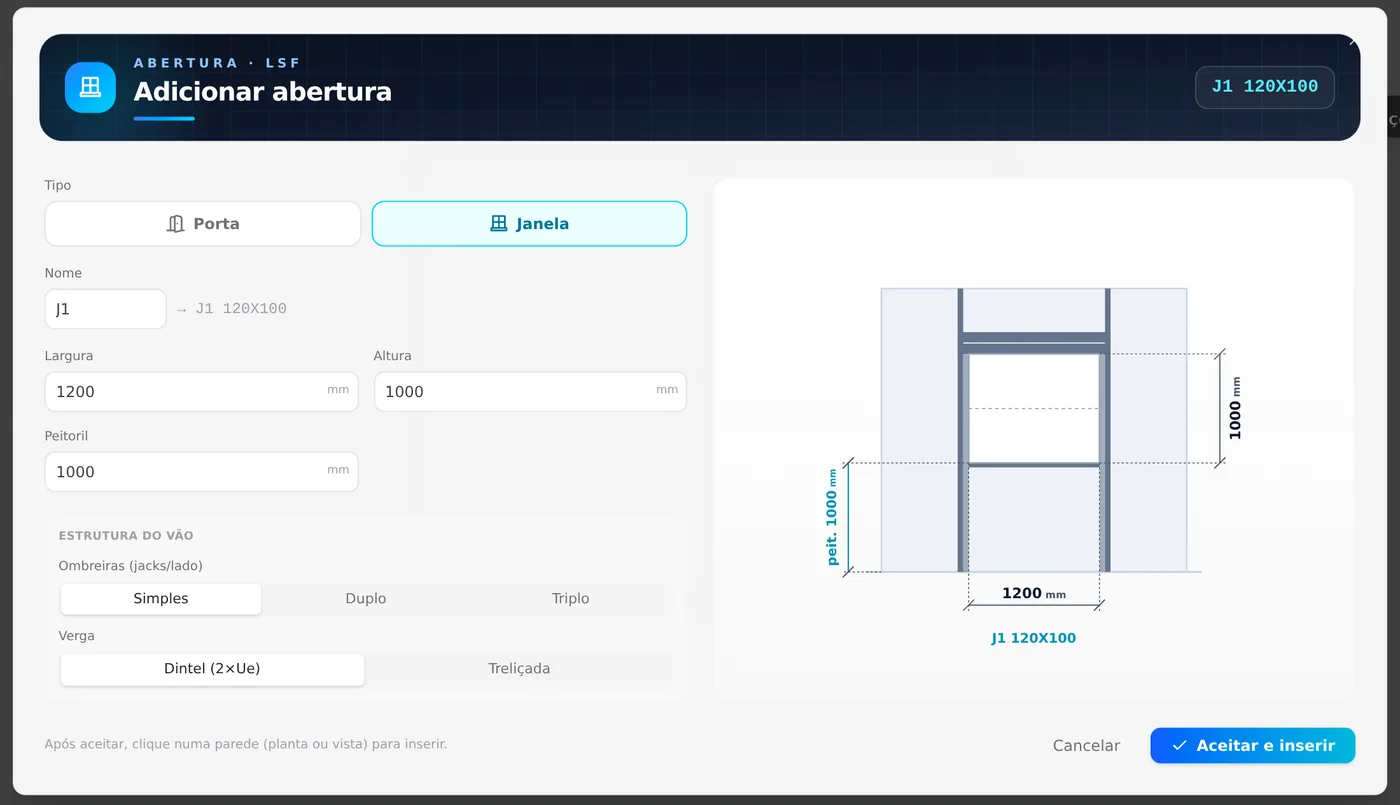Click the ESTRUTURA DO VÃO section heading
1400x805 pixels.
tap(126, 536)
